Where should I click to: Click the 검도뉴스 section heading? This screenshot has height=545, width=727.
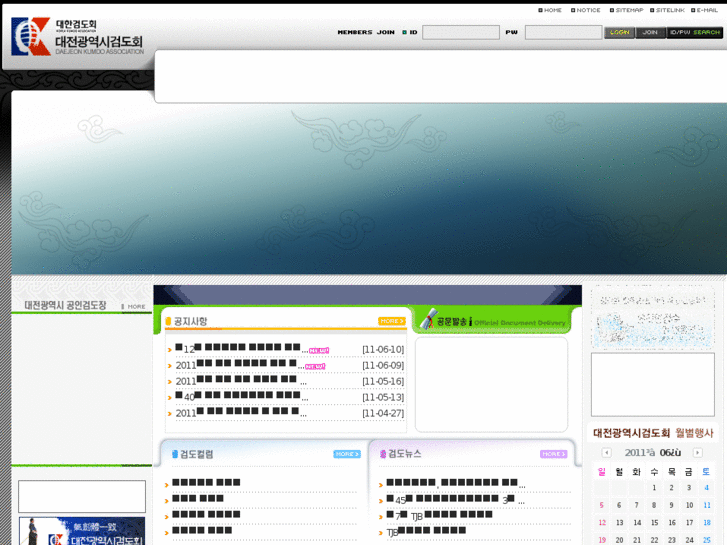[404, 454]
